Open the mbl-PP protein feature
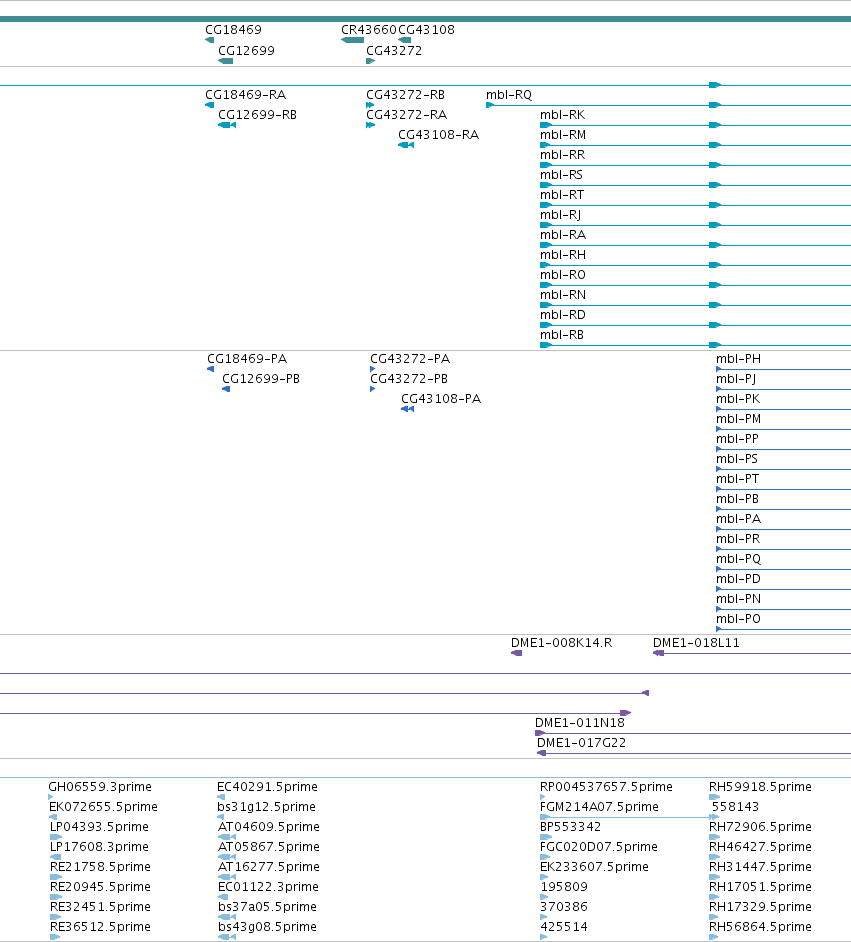The width and height of the screenshot is (851, 942). (x=737, y=439)
